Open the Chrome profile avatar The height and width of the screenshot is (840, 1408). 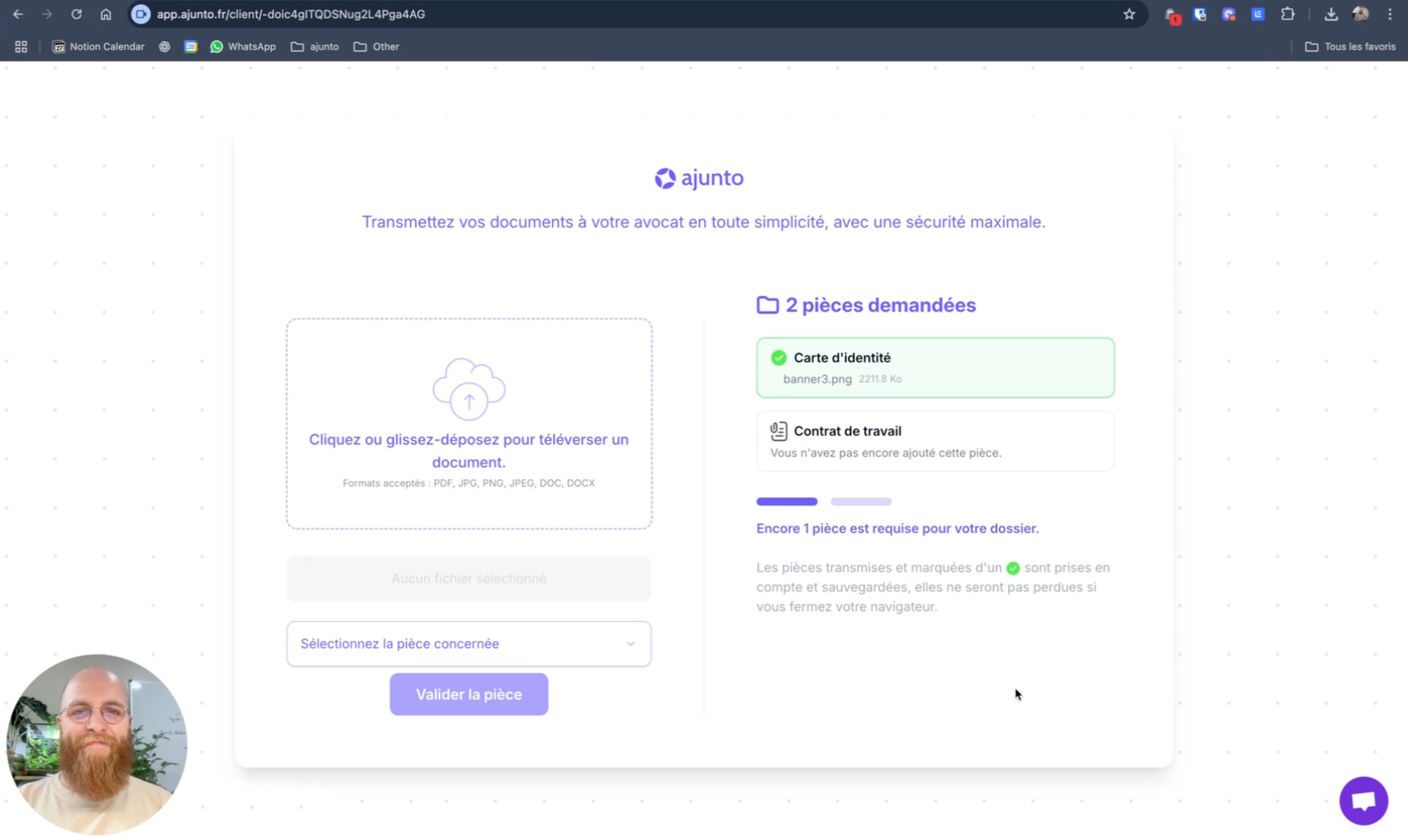point(1360,14)
